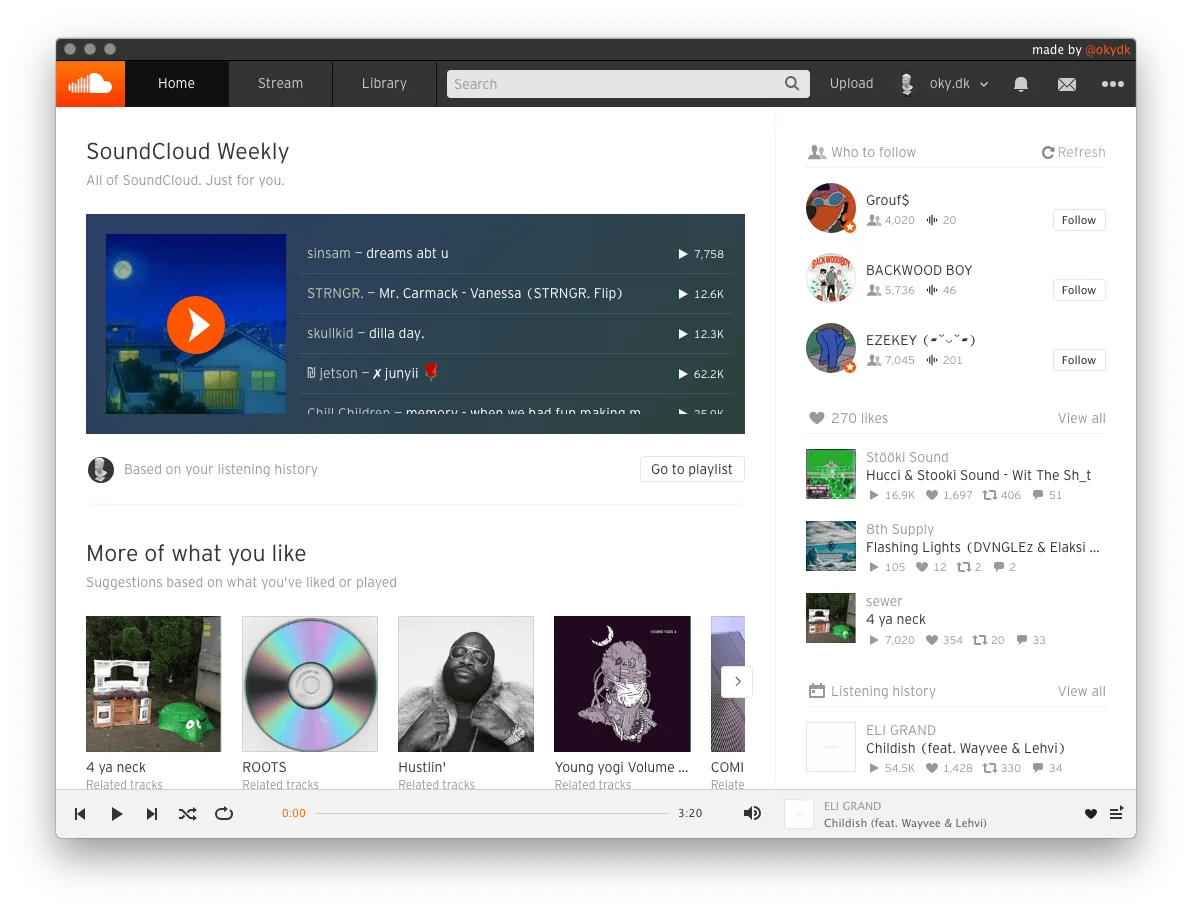Select track sinsam – dreams abt u
The height and width of the screenshot is (912, 1192).
(x=515, y=253)
